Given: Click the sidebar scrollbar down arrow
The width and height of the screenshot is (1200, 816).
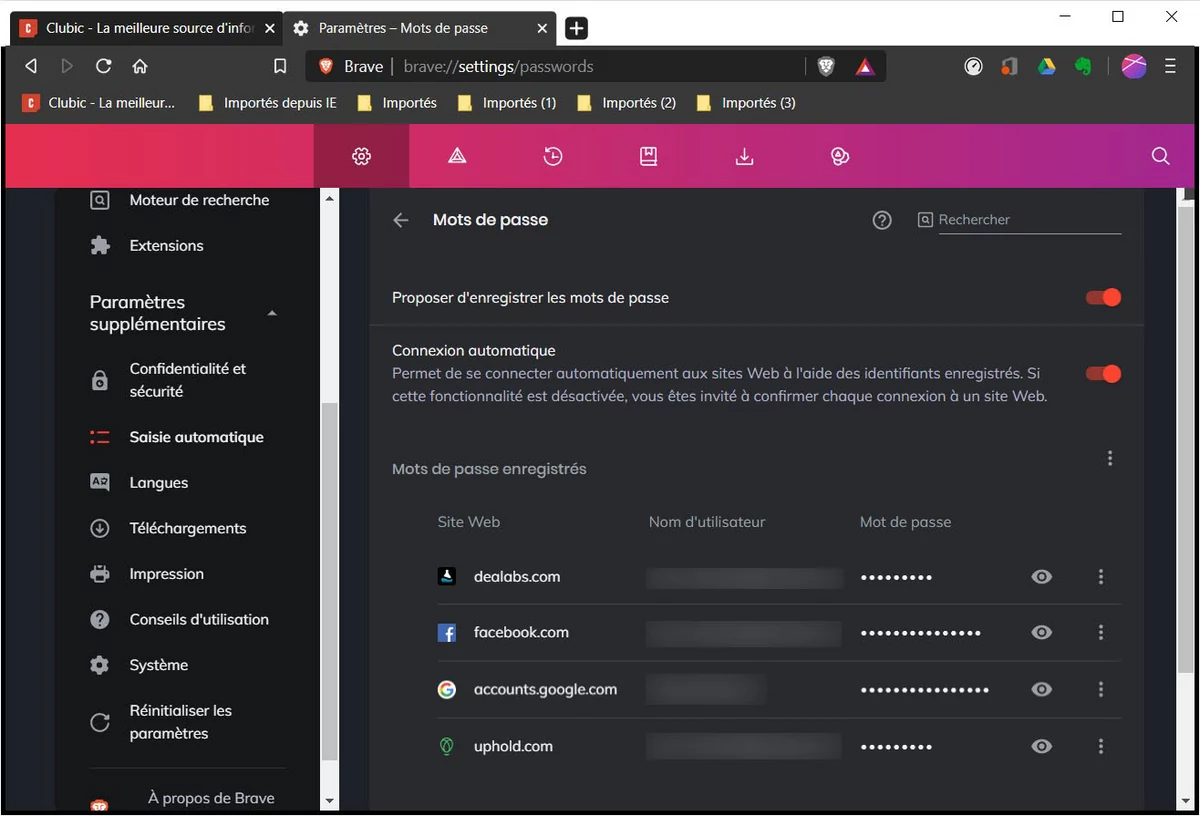Looking at the screenshot, I should pyautogui.click(x=329, y=800).
